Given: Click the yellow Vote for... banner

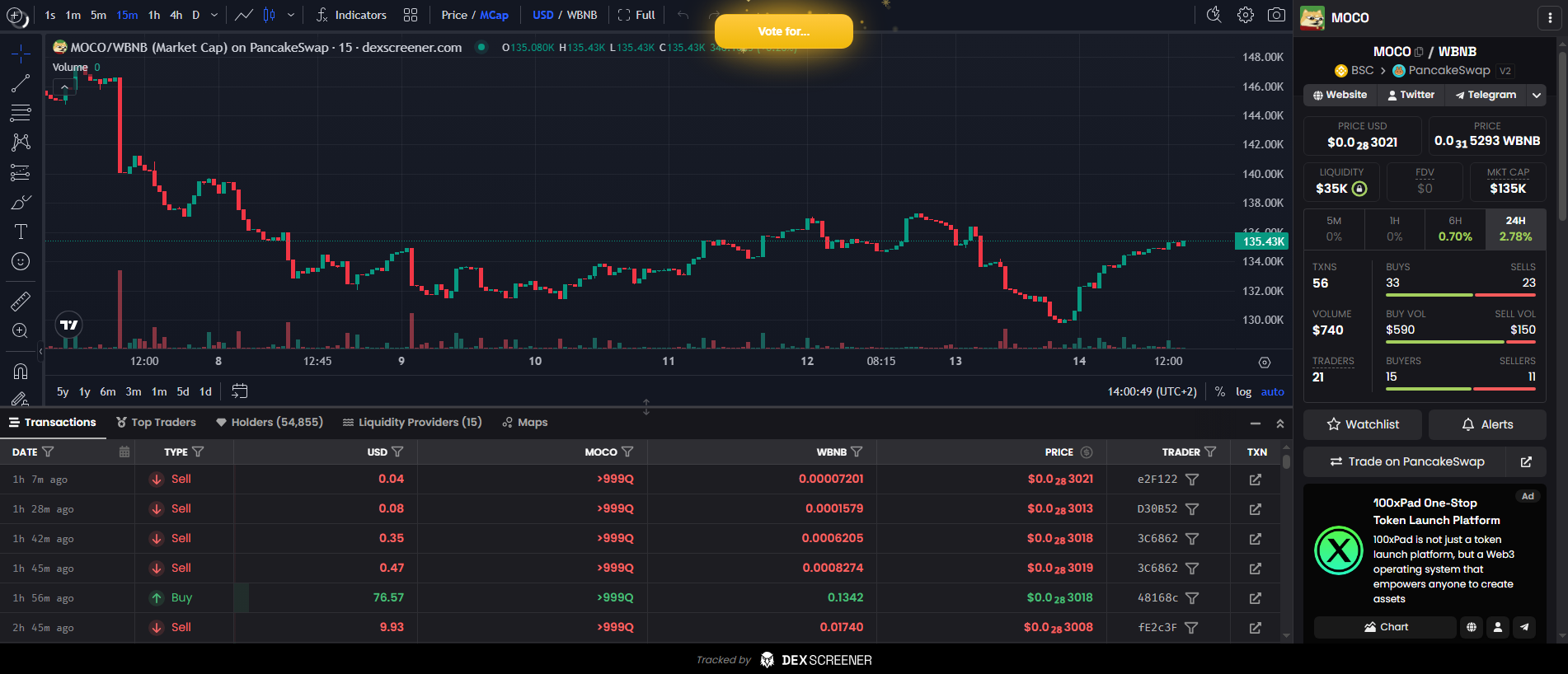Looking at the screenshot, I should [x=784, y=31].
